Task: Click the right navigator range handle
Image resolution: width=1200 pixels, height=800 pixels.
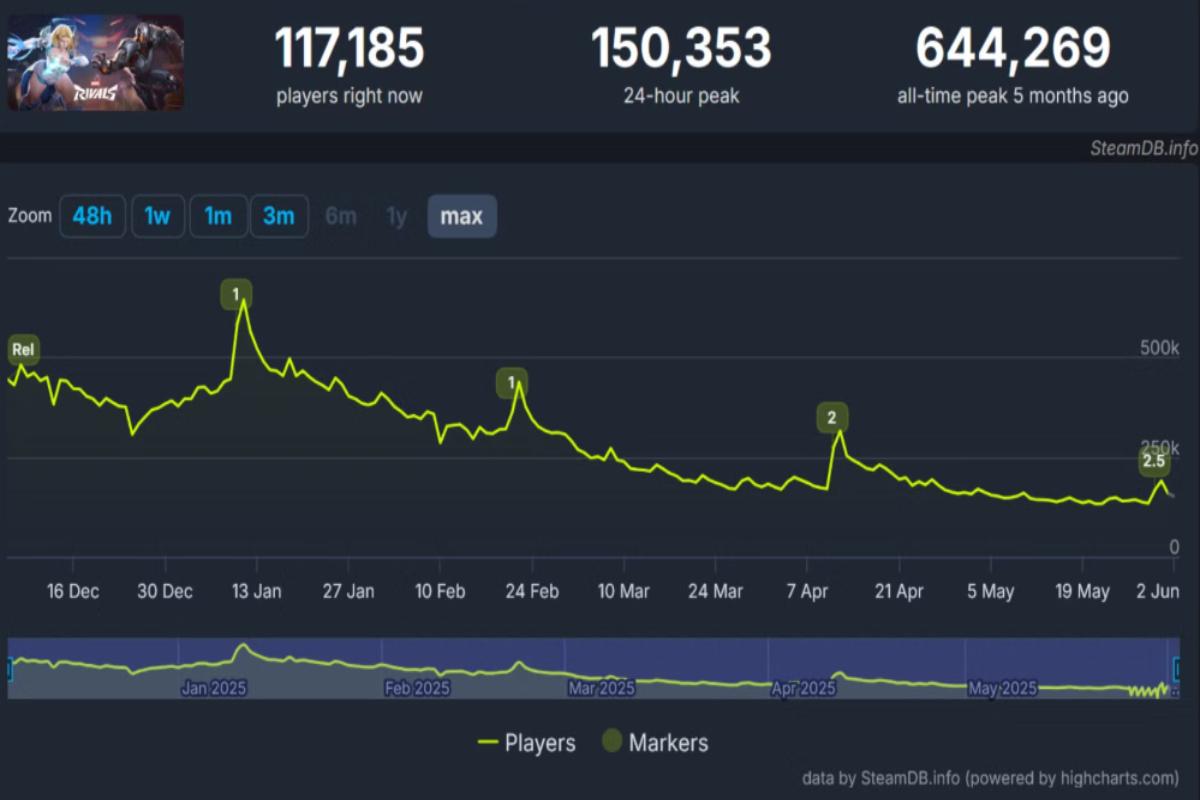Action: (1176, 668)
